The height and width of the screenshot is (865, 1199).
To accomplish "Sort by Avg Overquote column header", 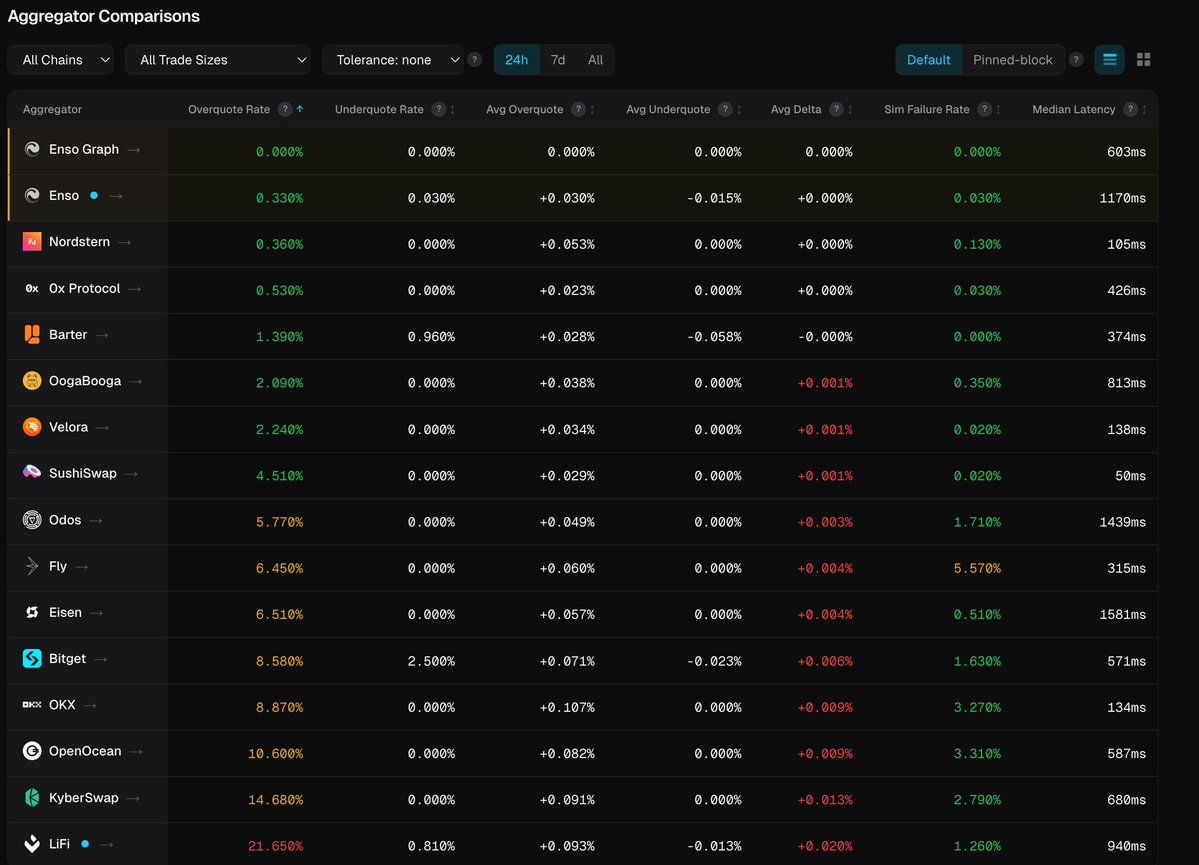I will tap(525, 109).
